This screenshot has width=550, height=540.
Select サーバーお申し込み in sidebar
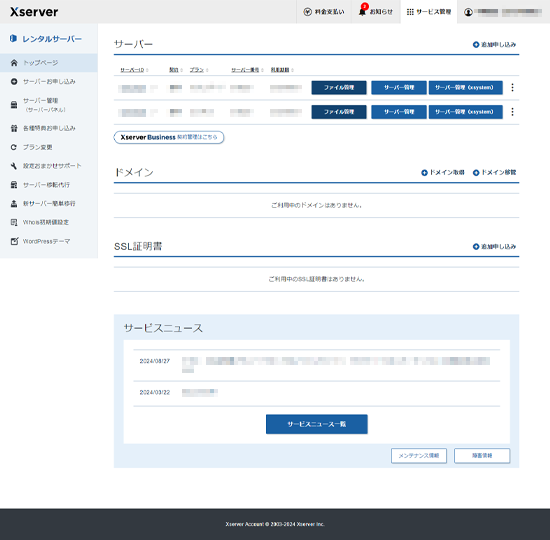tap(49, 82)
